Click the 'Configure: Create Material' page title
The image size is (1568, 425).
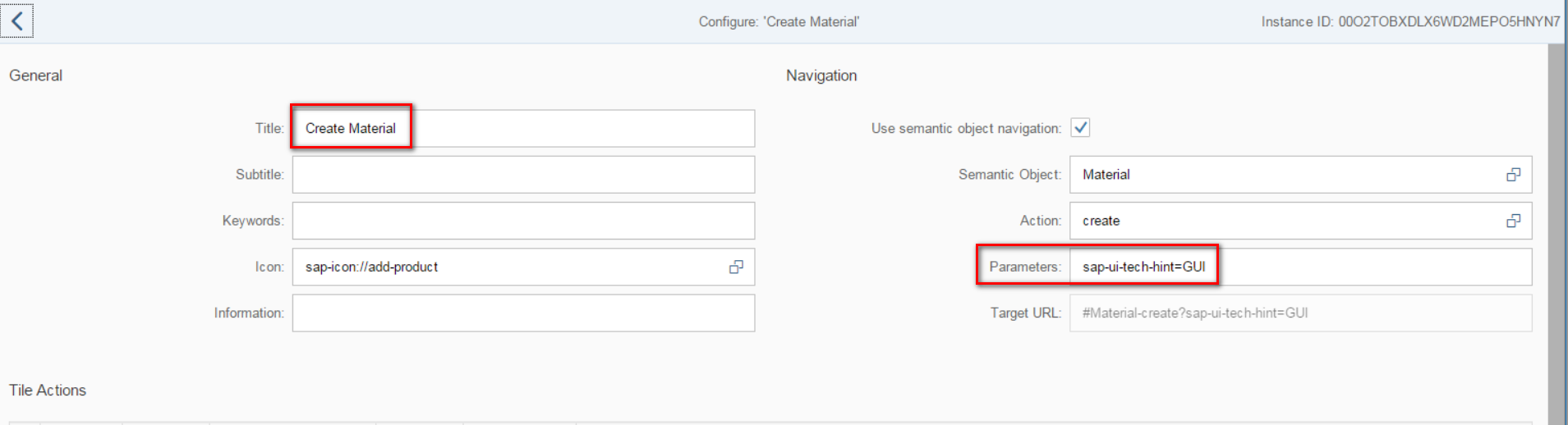pos(779,22)
